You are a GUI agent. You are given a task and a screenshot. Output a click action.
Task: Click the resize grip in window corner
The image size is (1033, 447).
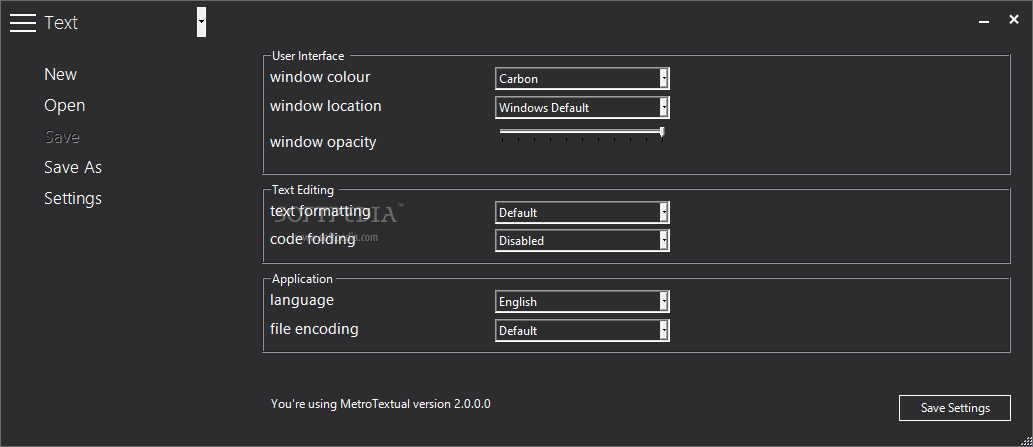coord(1025,440)
